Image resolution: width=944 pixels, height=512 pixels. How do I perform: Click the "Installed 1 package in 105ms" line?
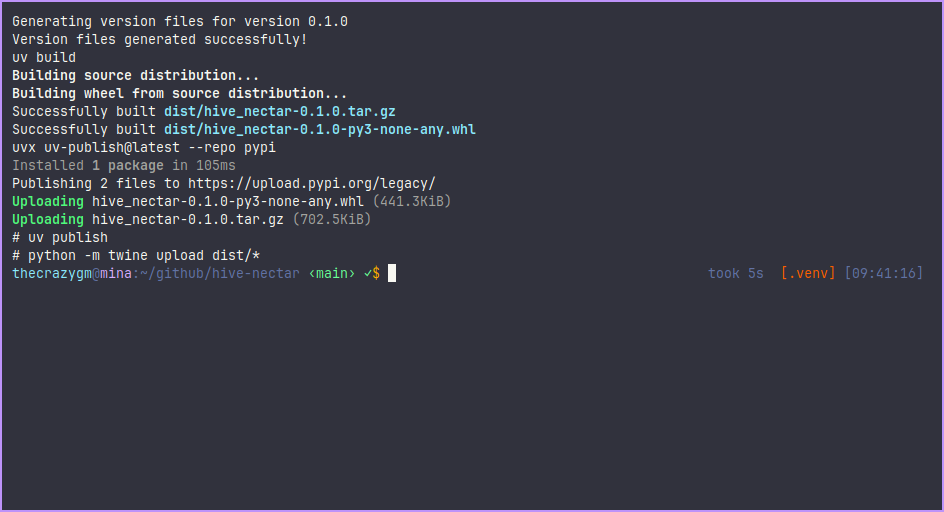click(124, 165)
